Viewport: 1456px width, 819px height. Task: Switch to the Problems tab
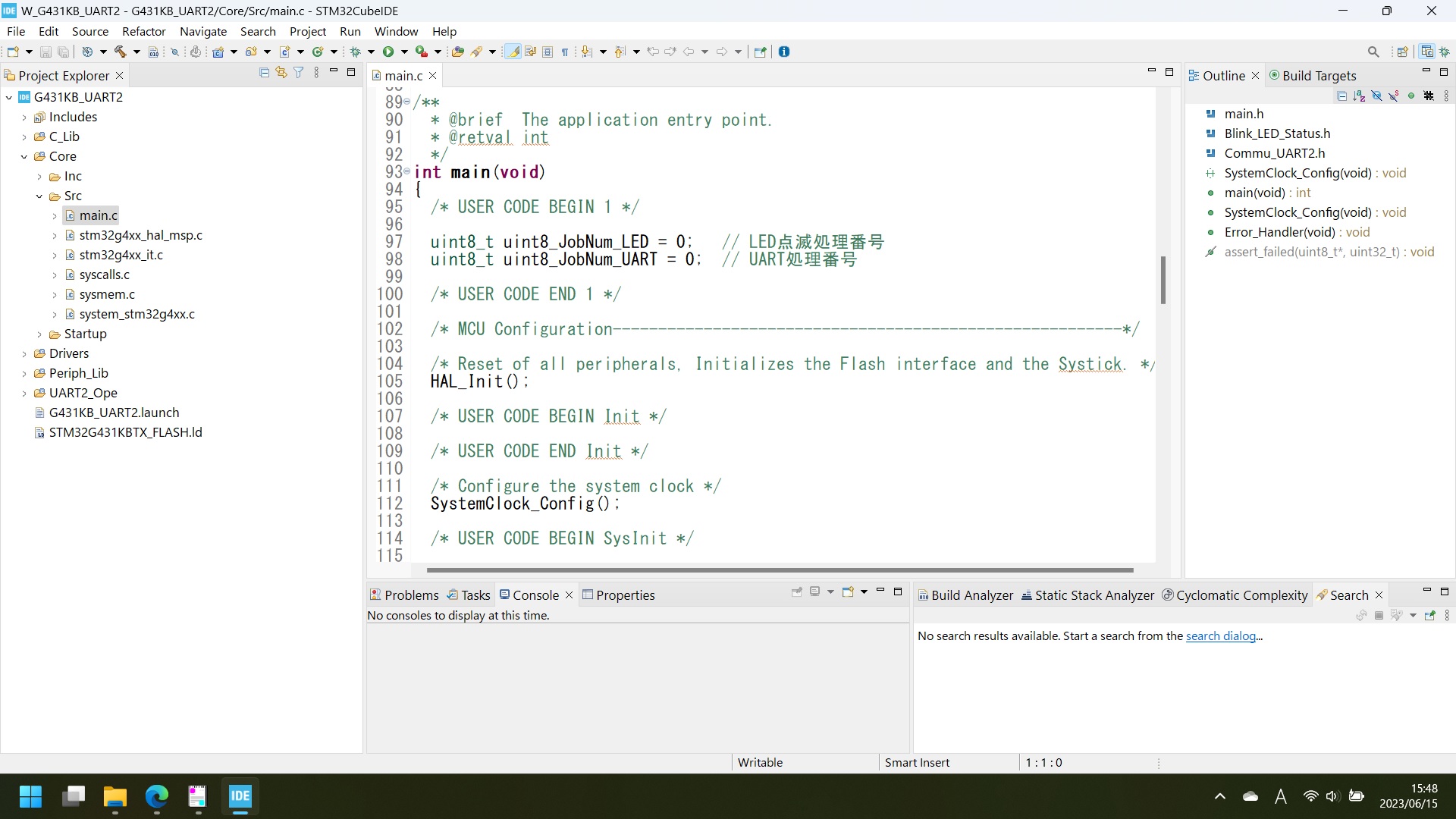(411, 595)
